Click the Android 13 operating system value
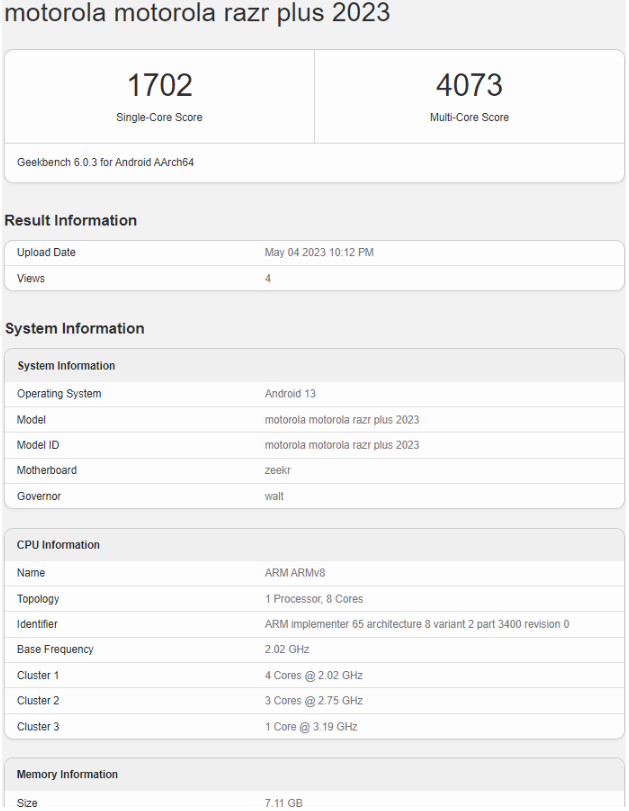Image resolution: width=629 pixels, height=811 pixels. tap(290, 394)
